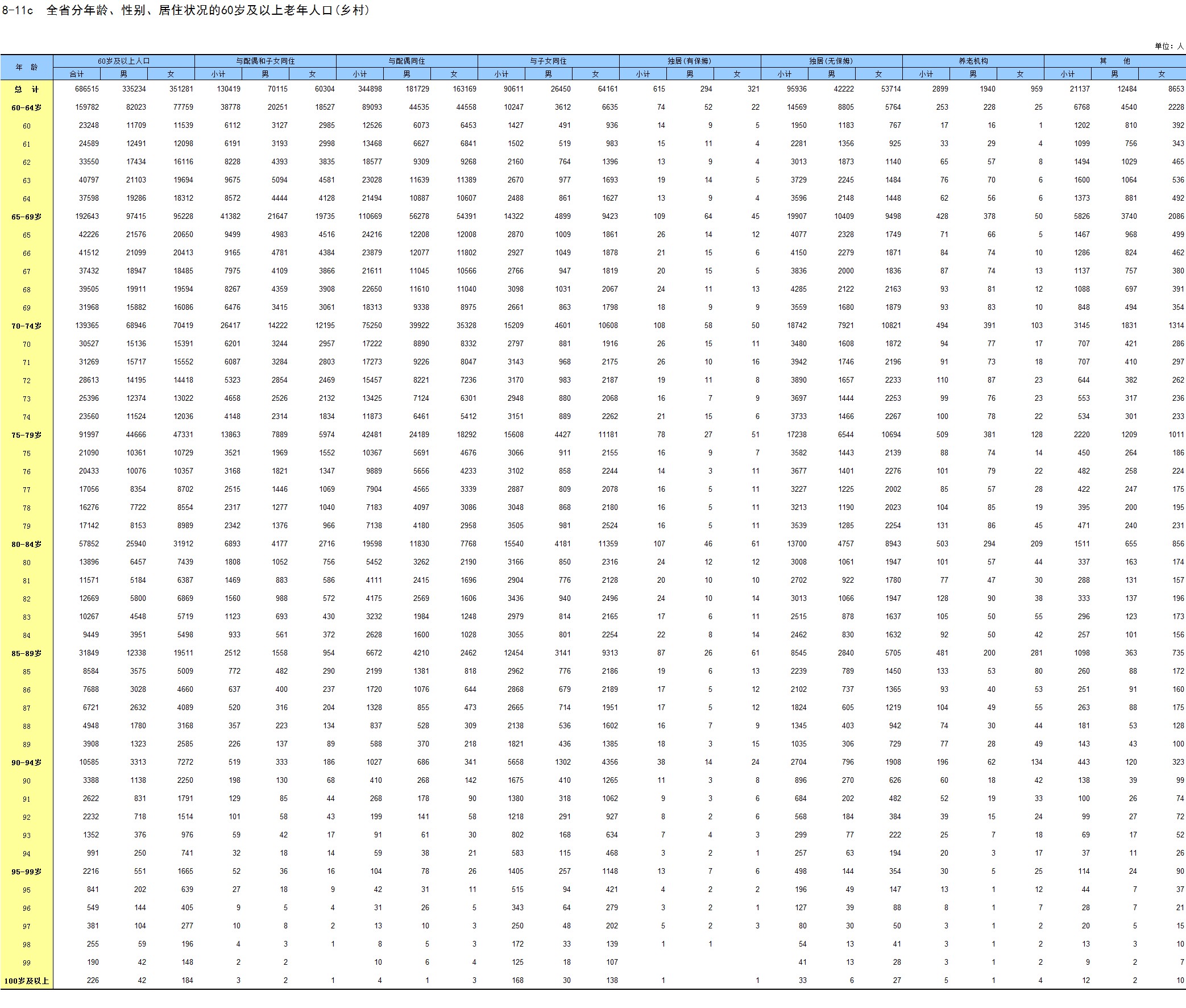The width and height of the screenshot is (1186, 1008).
Task: Click the 其他 column group header
Action: (x=1114, y=61)
